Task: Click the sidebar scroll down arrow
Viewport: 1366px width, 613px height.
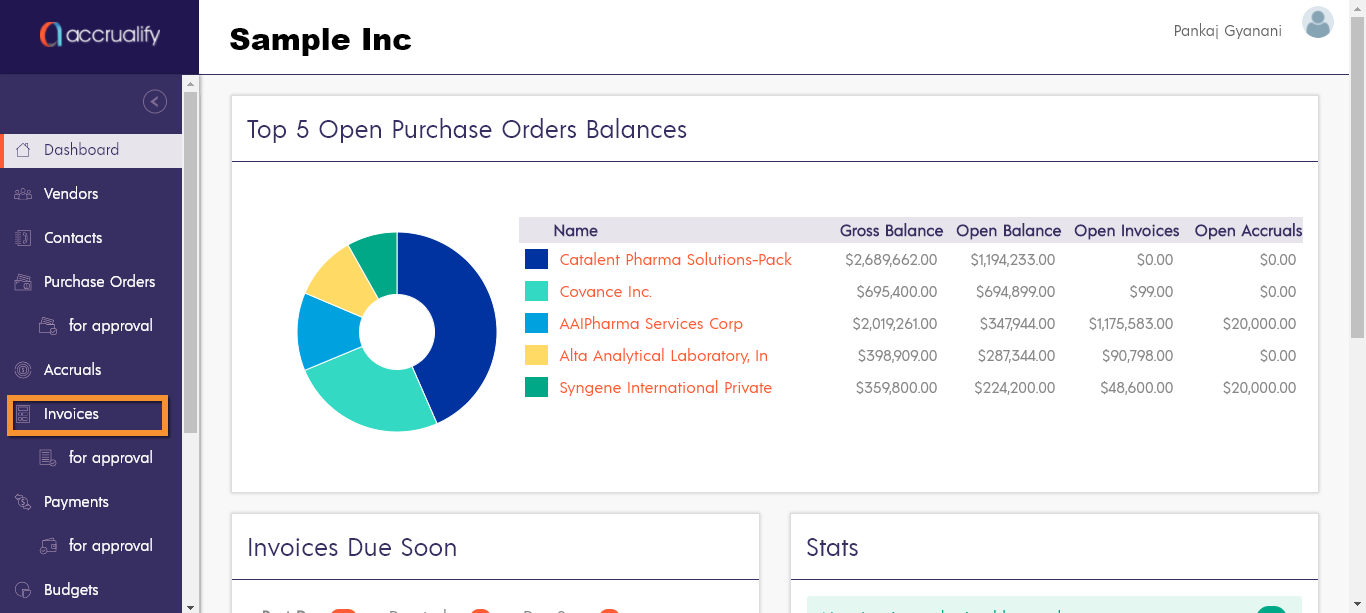Action: click(190, 605)
